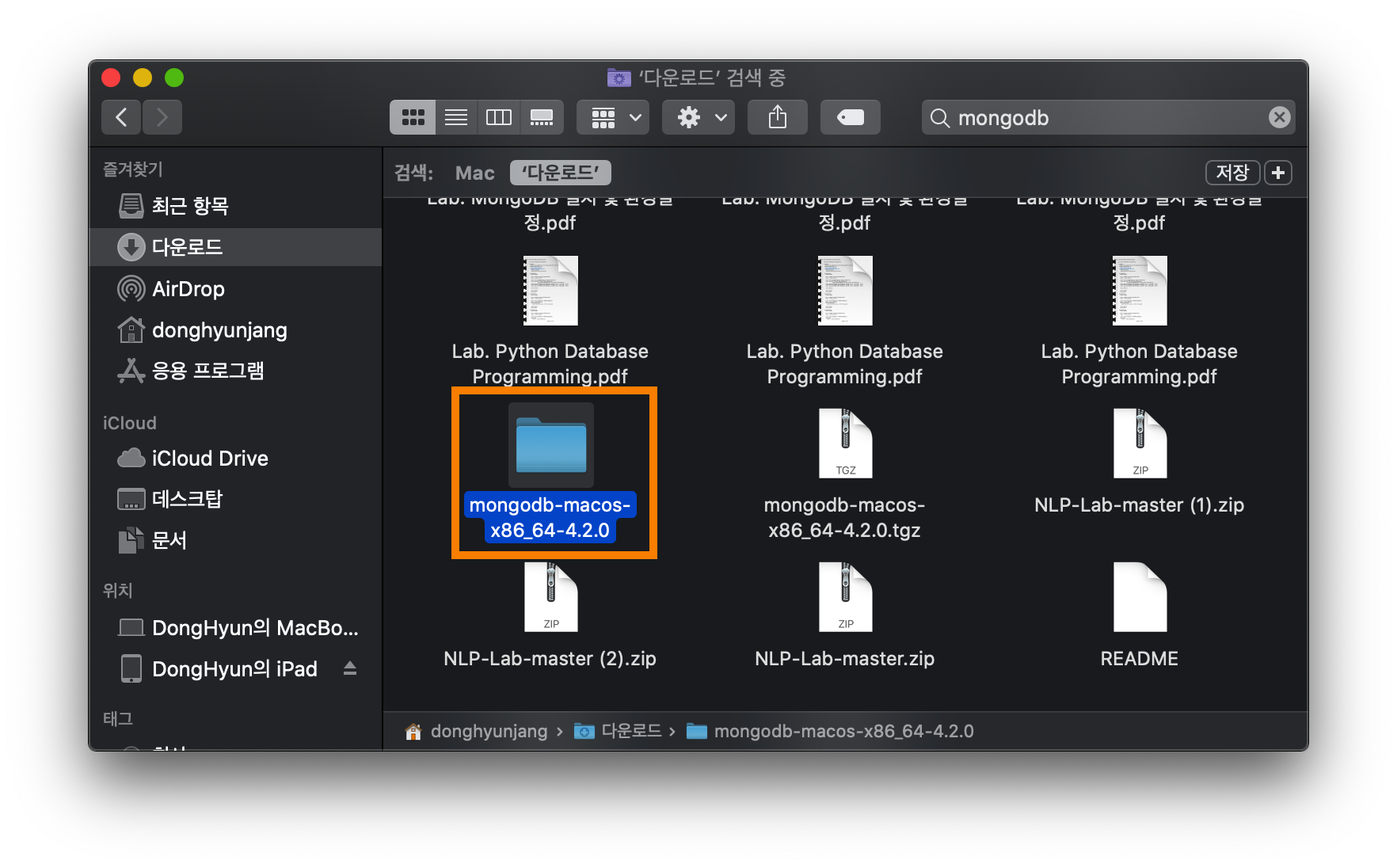Zoom the Finder window with green button
The height and width of the screenshot is (868, 1397).
[x=174, y=78]
